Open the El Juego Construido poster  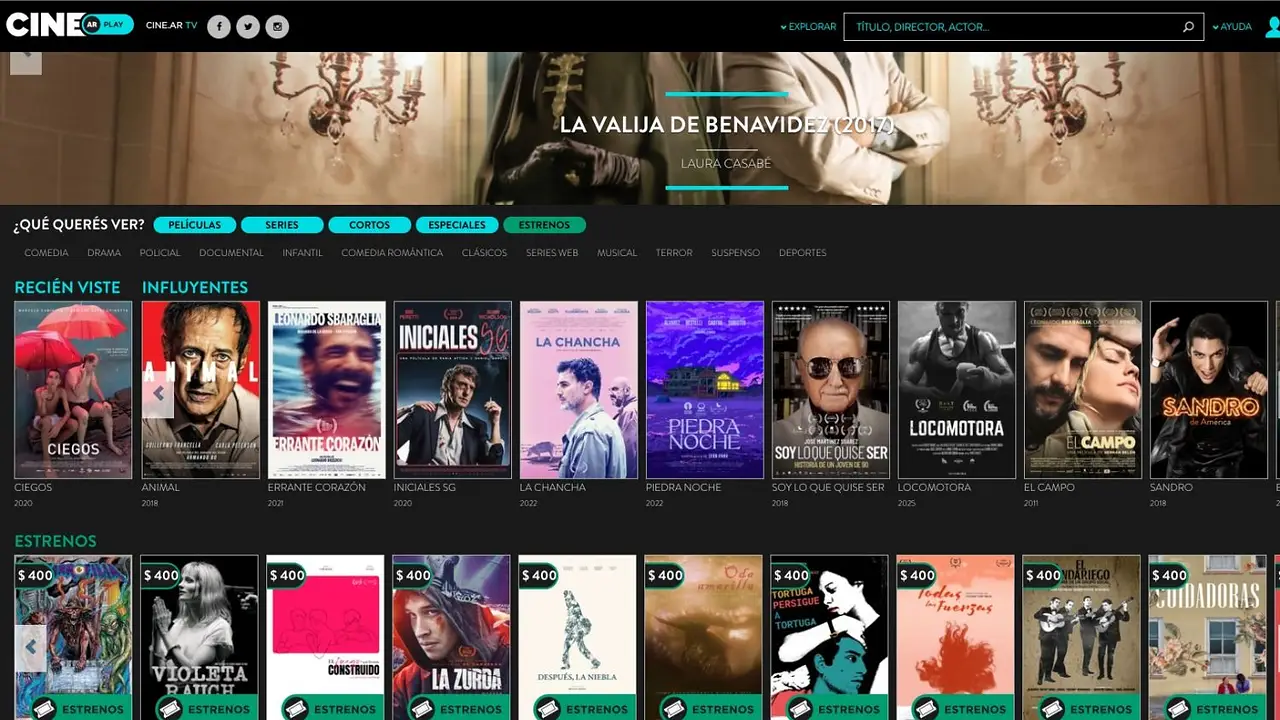(325, 637)
